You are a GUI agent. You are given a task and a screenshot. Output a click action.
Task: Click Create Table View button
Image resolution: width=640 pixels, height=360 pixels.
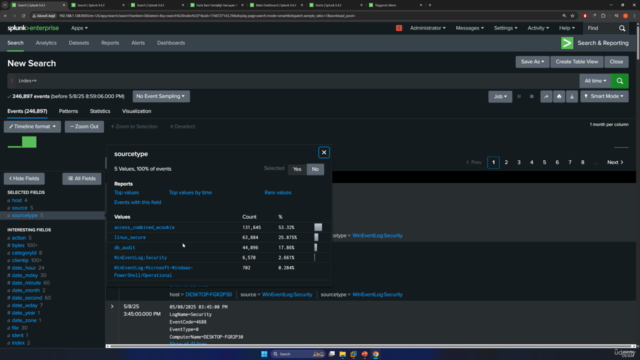coord(576,62)
